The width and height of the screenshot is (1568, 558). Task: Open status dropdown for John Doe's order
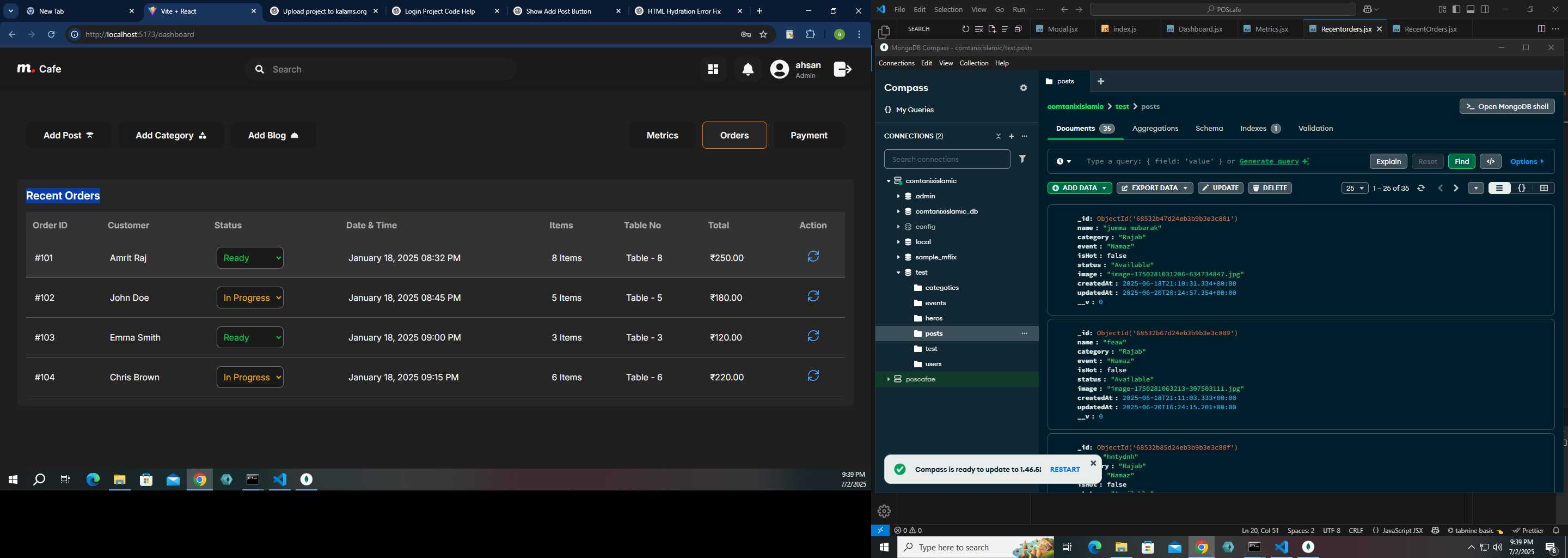pyautogui.click(x=250, y=298)
